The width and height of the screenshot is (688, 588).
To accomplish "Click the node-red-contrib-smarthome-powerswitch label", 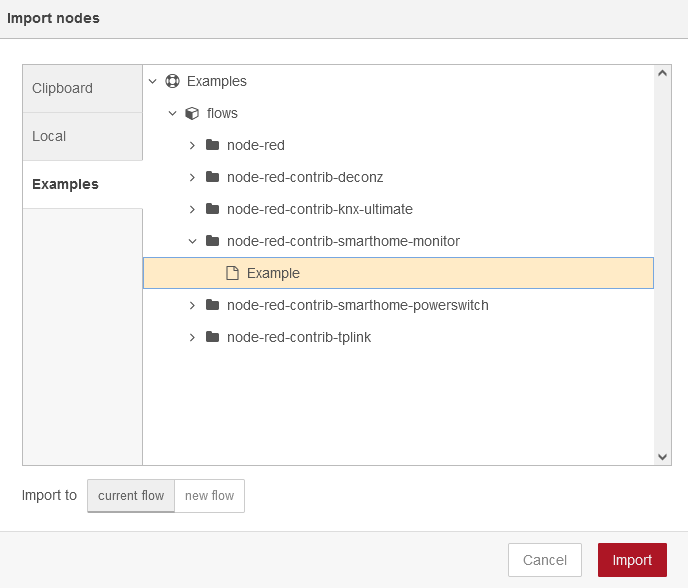I will pos(358,305).
